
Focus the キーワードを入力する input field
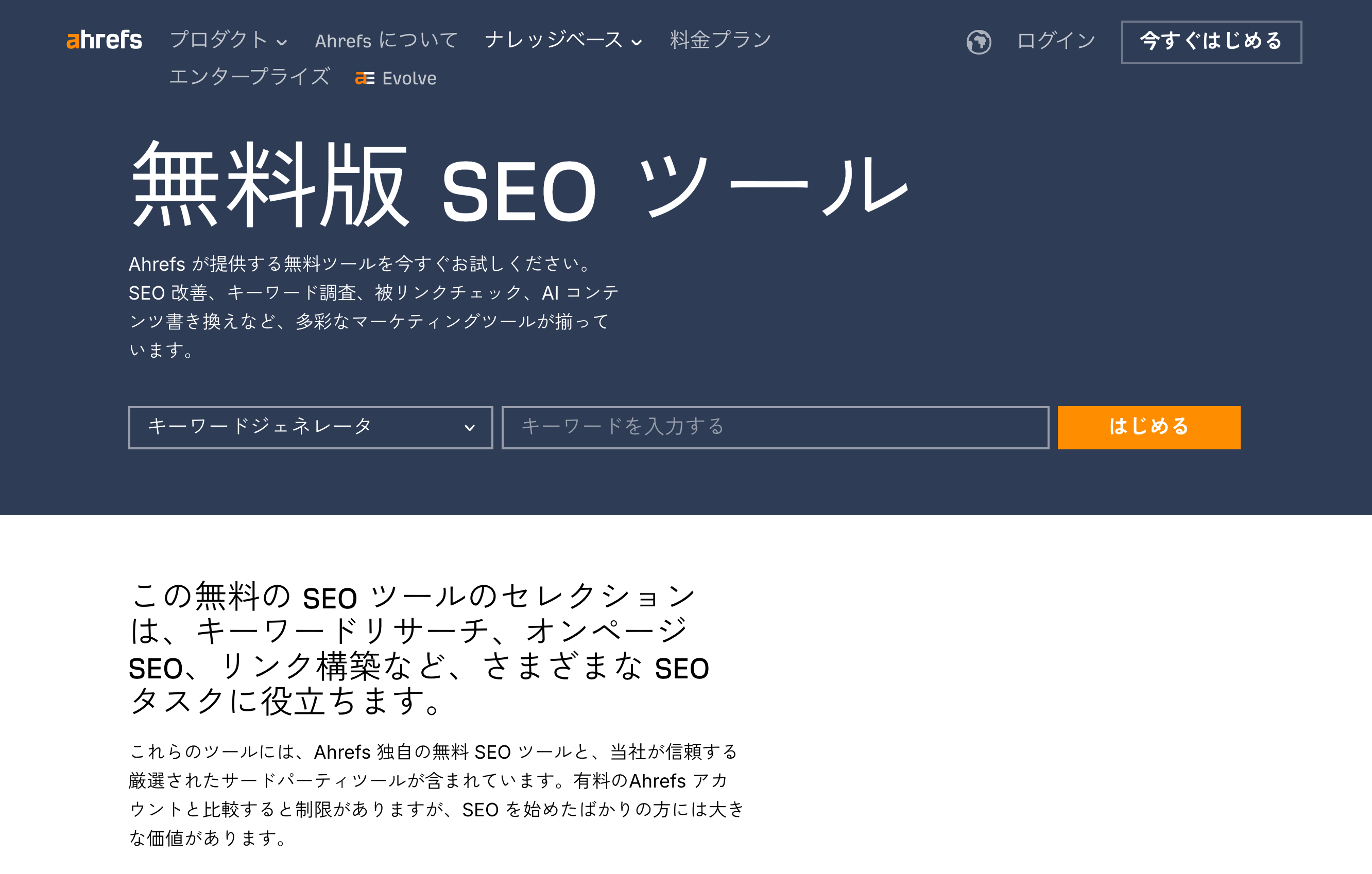pos(775,428)
